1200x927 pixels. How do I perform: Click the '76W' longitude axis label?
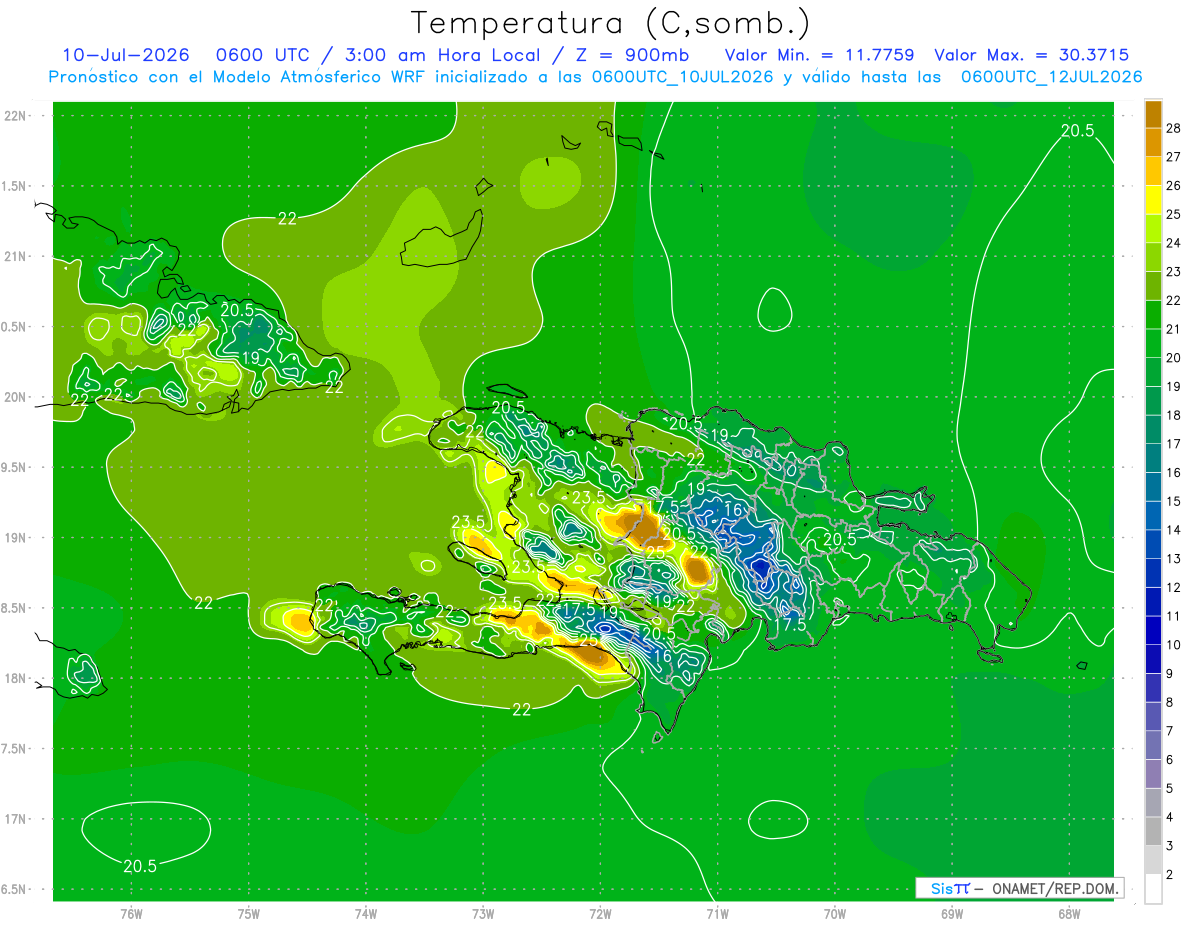click(131, 914)
